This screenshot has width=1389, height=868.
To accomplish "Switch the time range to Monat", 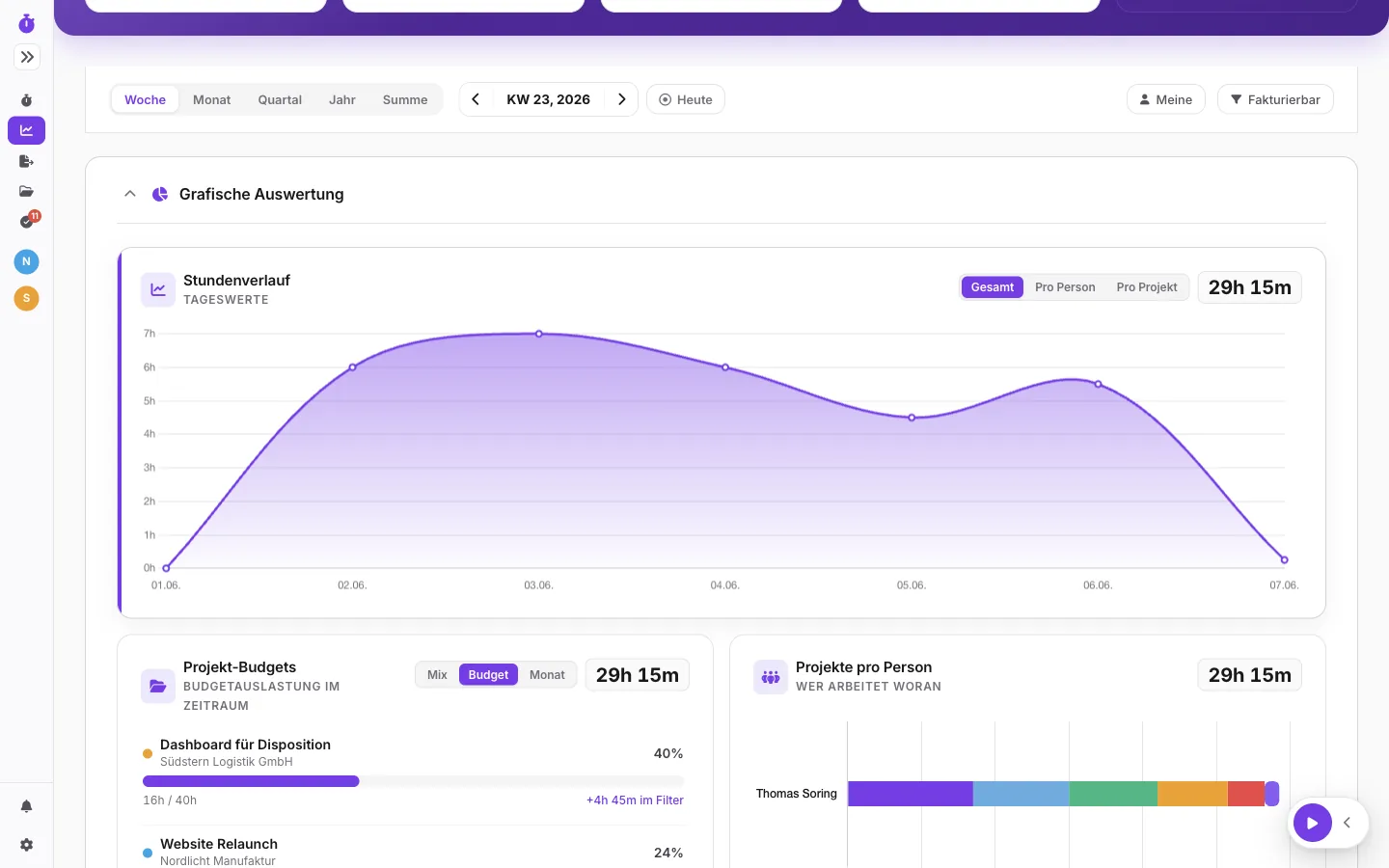I will click(211, 99).
